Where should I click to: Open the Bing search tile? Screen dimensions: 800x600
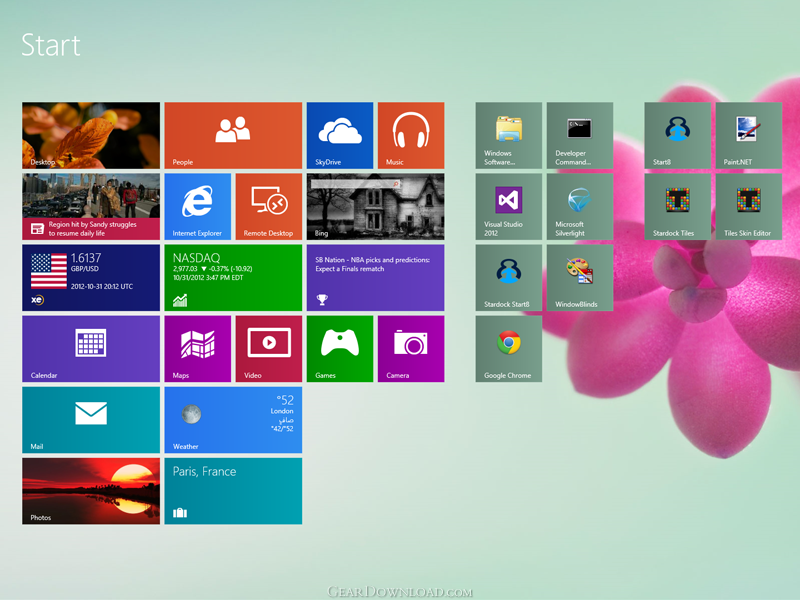(x=376, y=207)
